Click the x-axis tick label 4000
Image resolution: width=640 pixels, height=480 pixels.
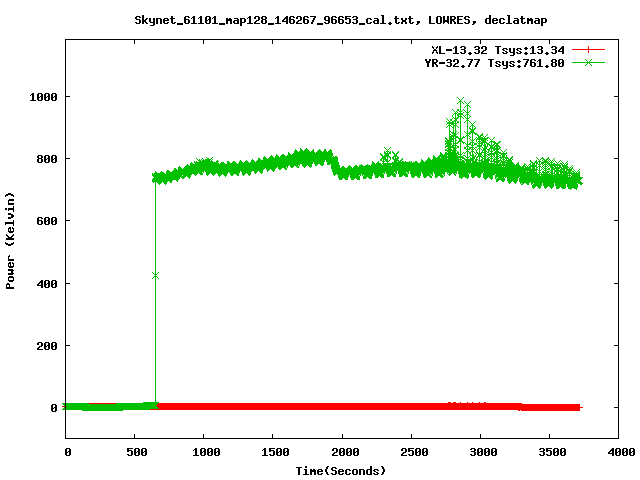point(619,453)
